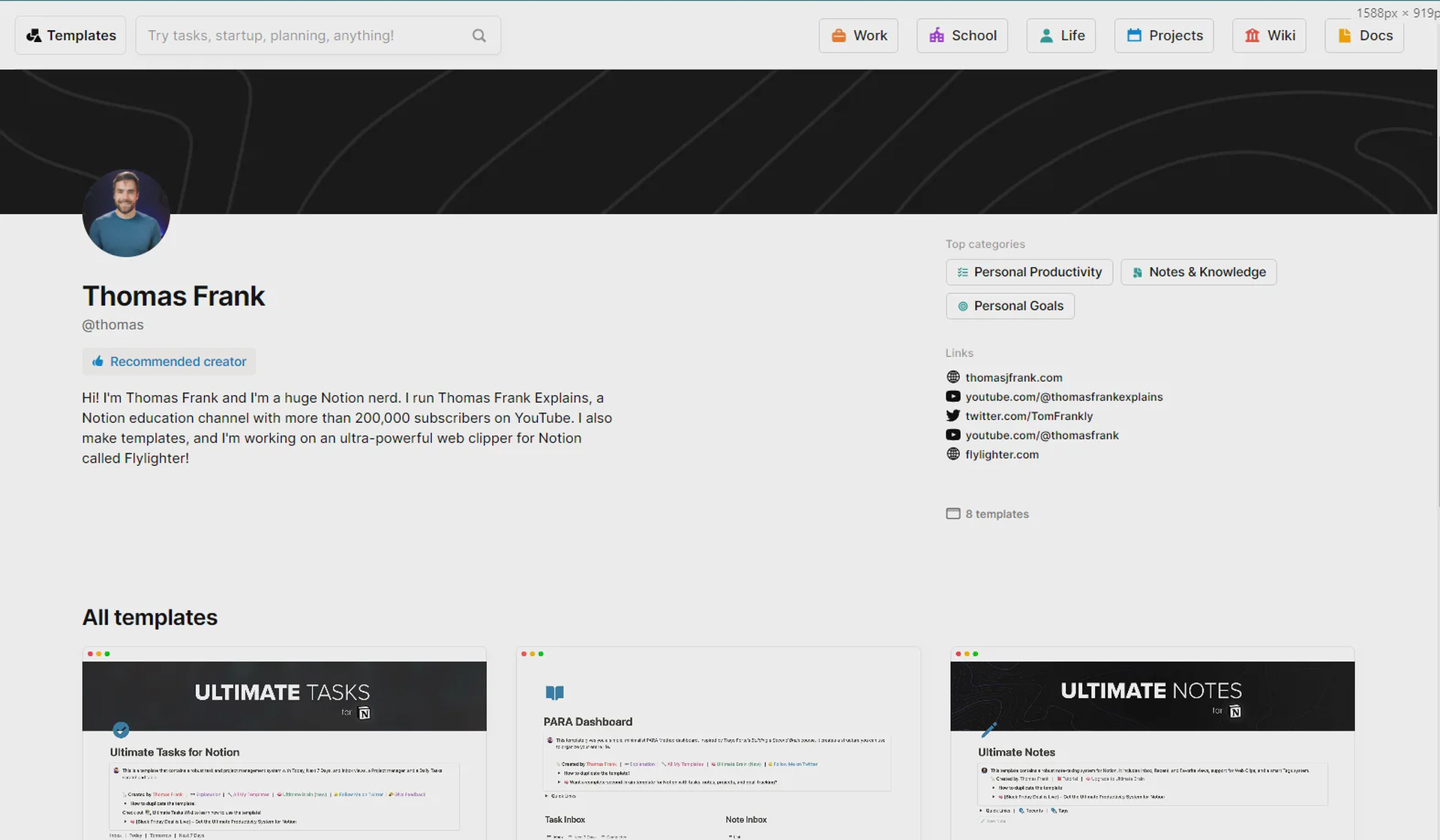Click the Personal Productivity checklist icon
This screenshot has width=1440, height=840.
pyautogui.click(x=963, y=272)
